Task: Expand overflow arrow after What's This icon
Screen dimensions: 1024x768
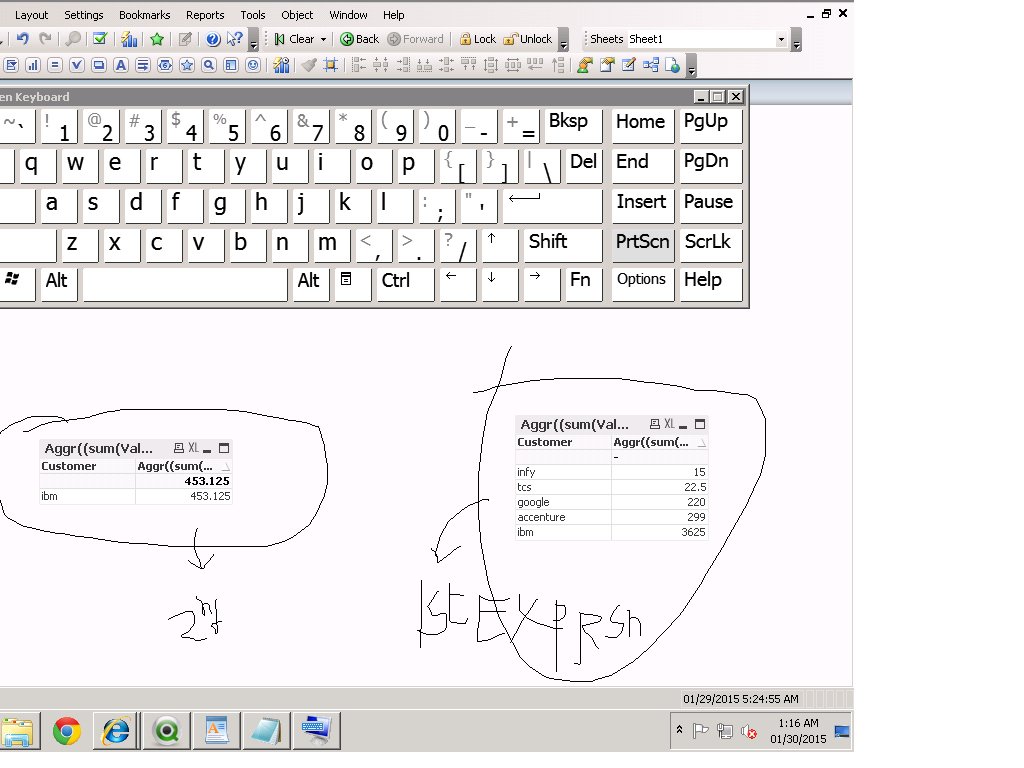Action: pyautogui.click(x=254, y=40)
